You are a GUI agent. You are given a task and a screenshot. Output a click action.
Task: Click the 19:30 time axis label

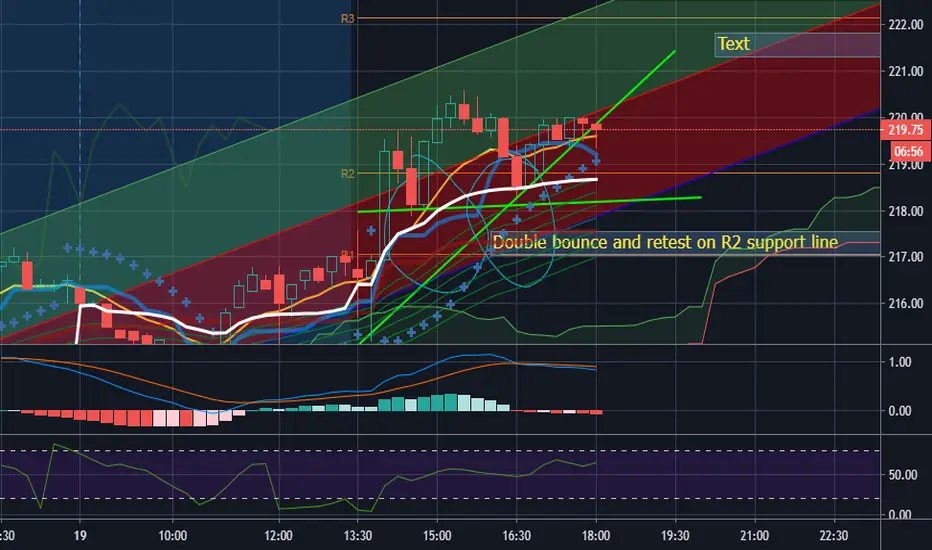click(x=675, y=536)
